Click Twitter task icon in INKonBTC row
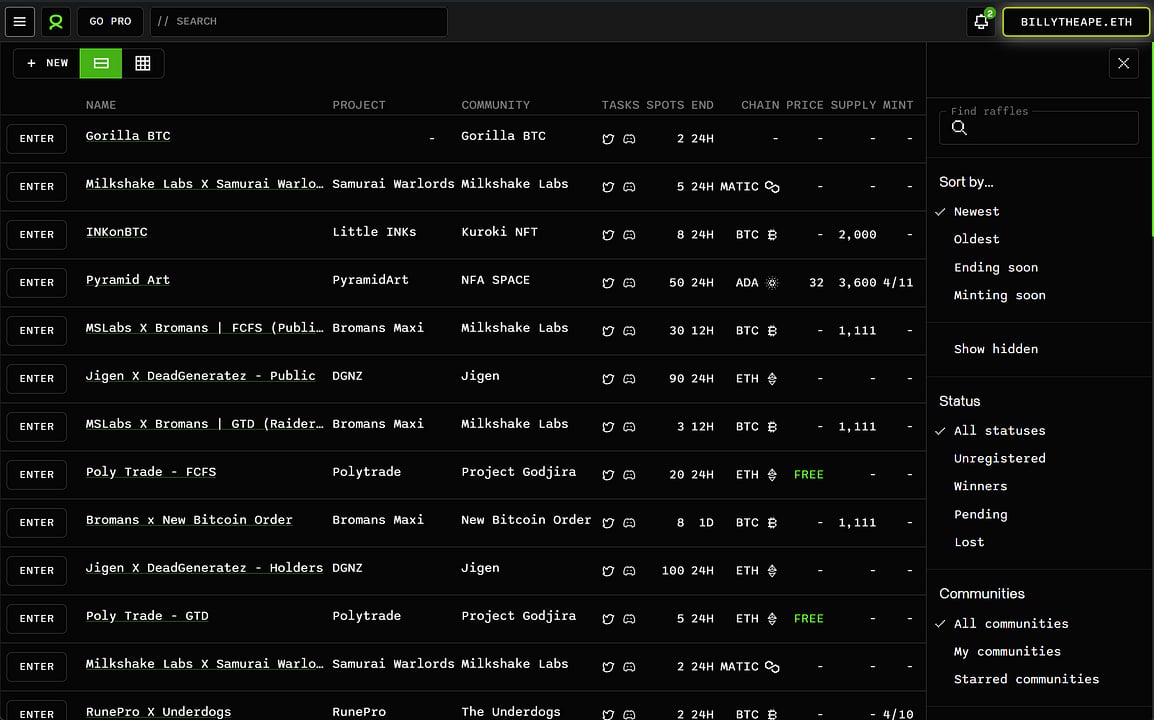This screenshot has width=1154, height=720. point(608,235)
